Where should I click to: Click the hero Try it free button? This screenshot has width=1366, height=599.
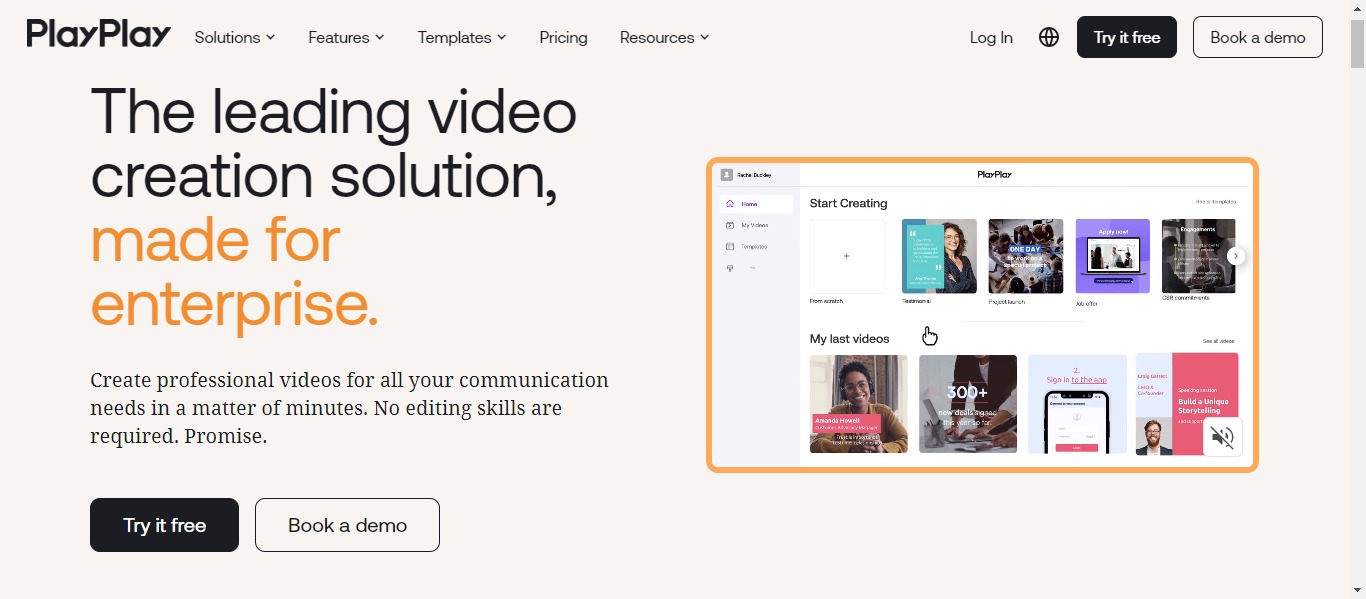tap(165, 525)
